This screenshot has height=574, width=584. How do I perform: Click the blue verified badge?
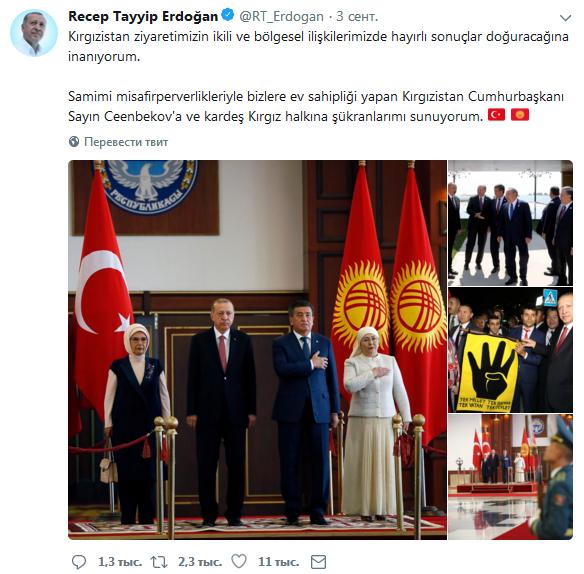228,15
